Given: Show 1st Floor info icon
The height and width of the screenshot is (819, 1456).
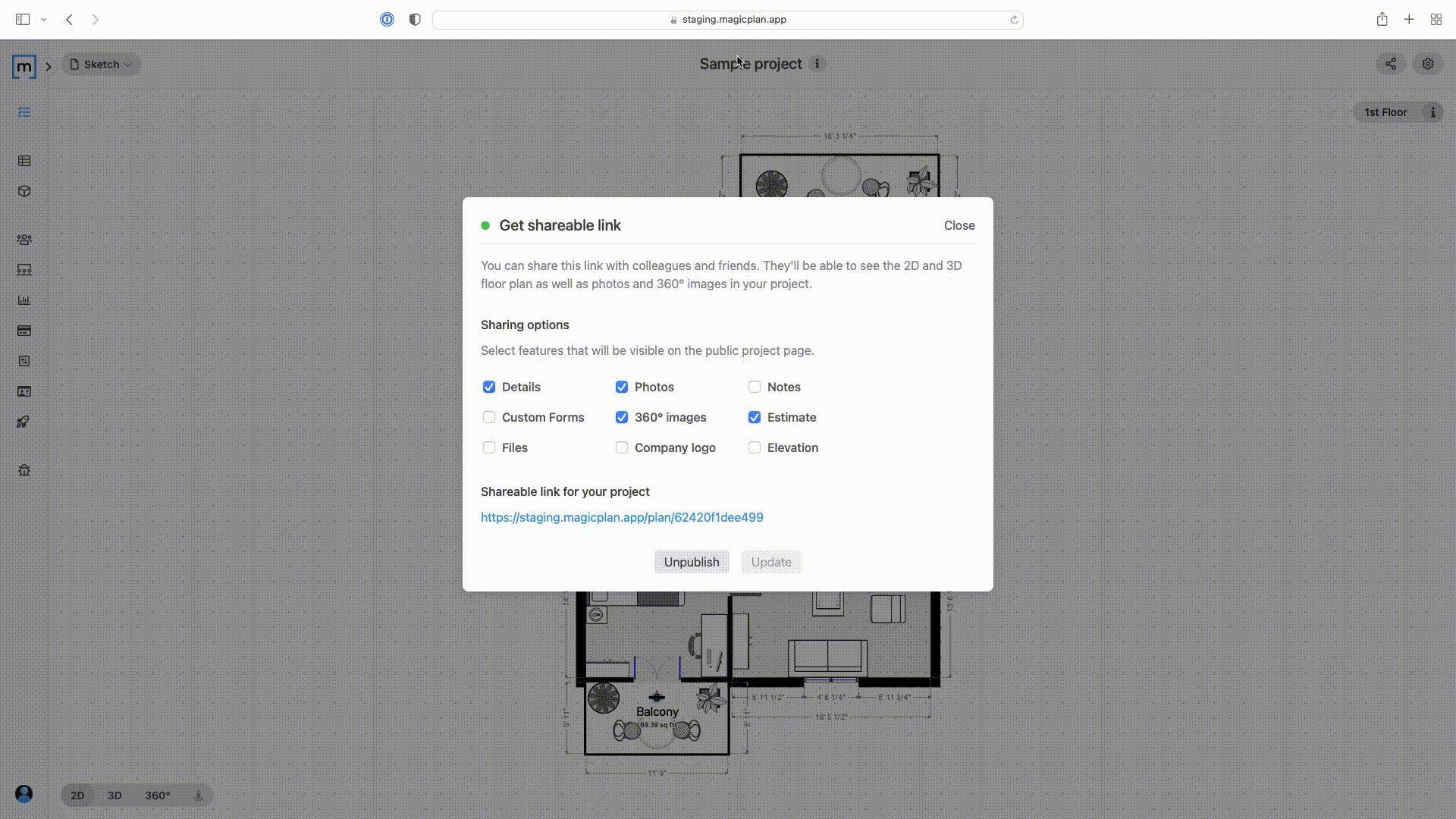Looking at the screenshot, I should 1432,112.
